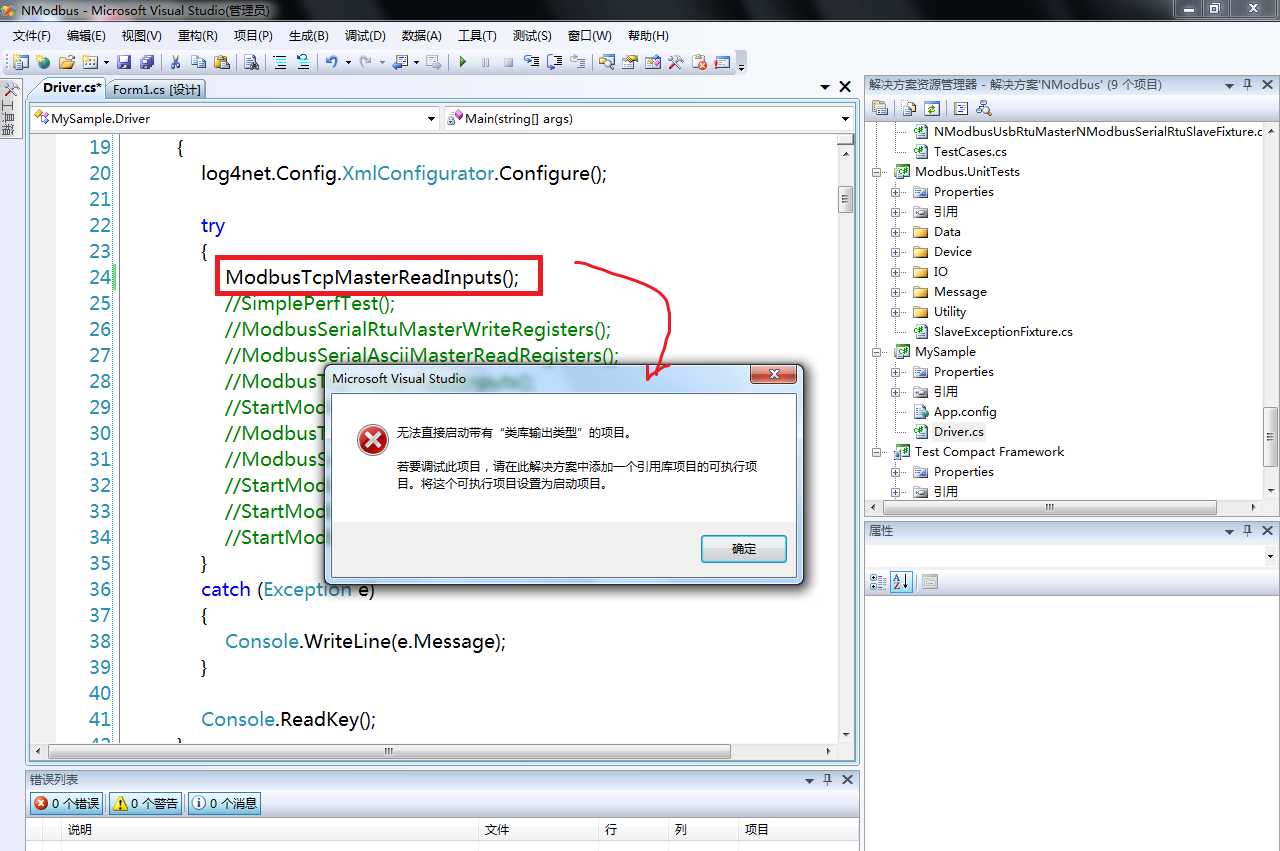The image size is (1280, 851).
Task: Select the Driver.cs* editor tab
Action: [72, 88]
